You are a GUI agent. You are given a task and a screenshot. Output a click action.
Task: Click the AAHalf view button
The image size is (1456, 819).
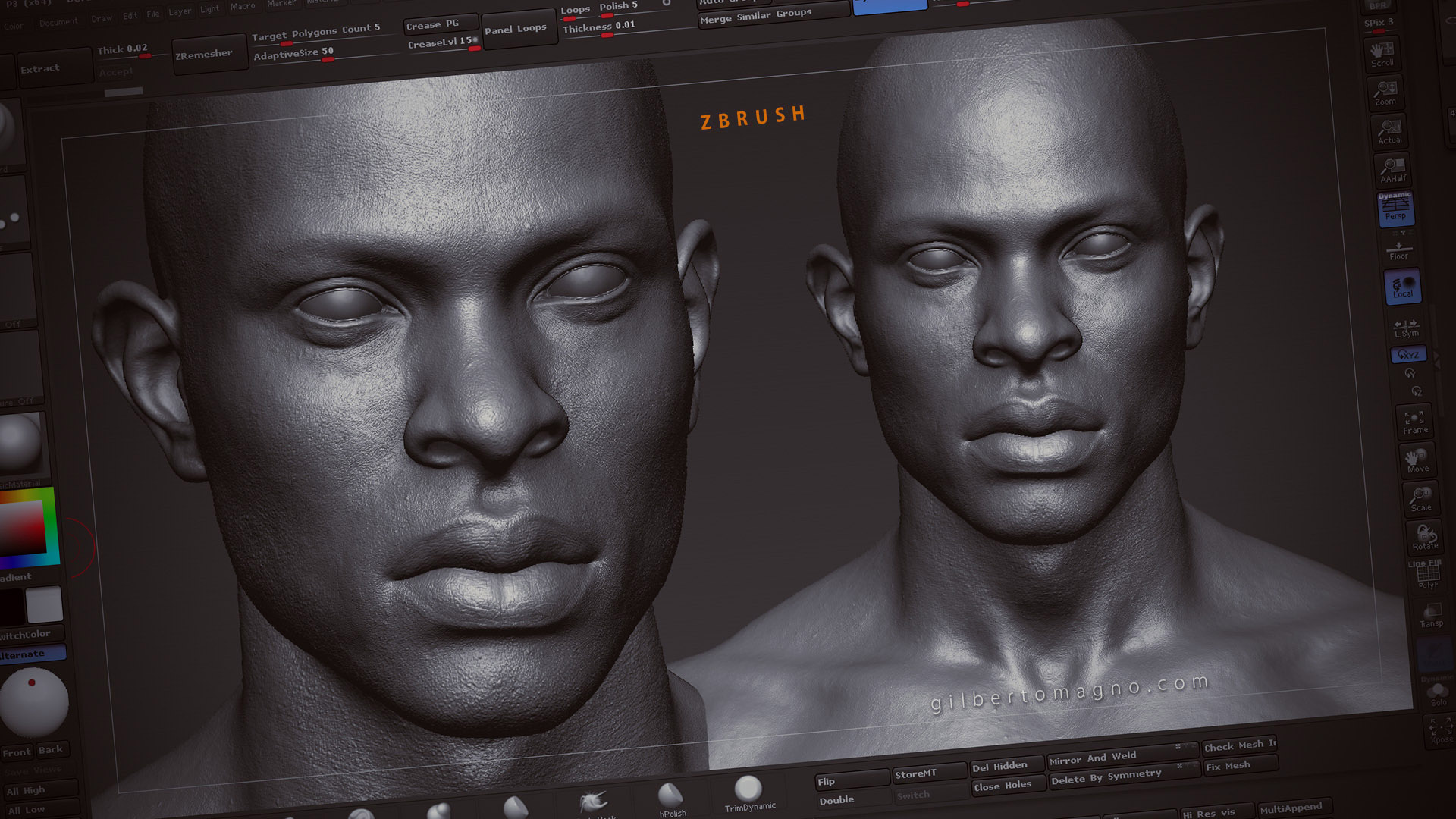pyautogui.click(x=1392, y=170)
